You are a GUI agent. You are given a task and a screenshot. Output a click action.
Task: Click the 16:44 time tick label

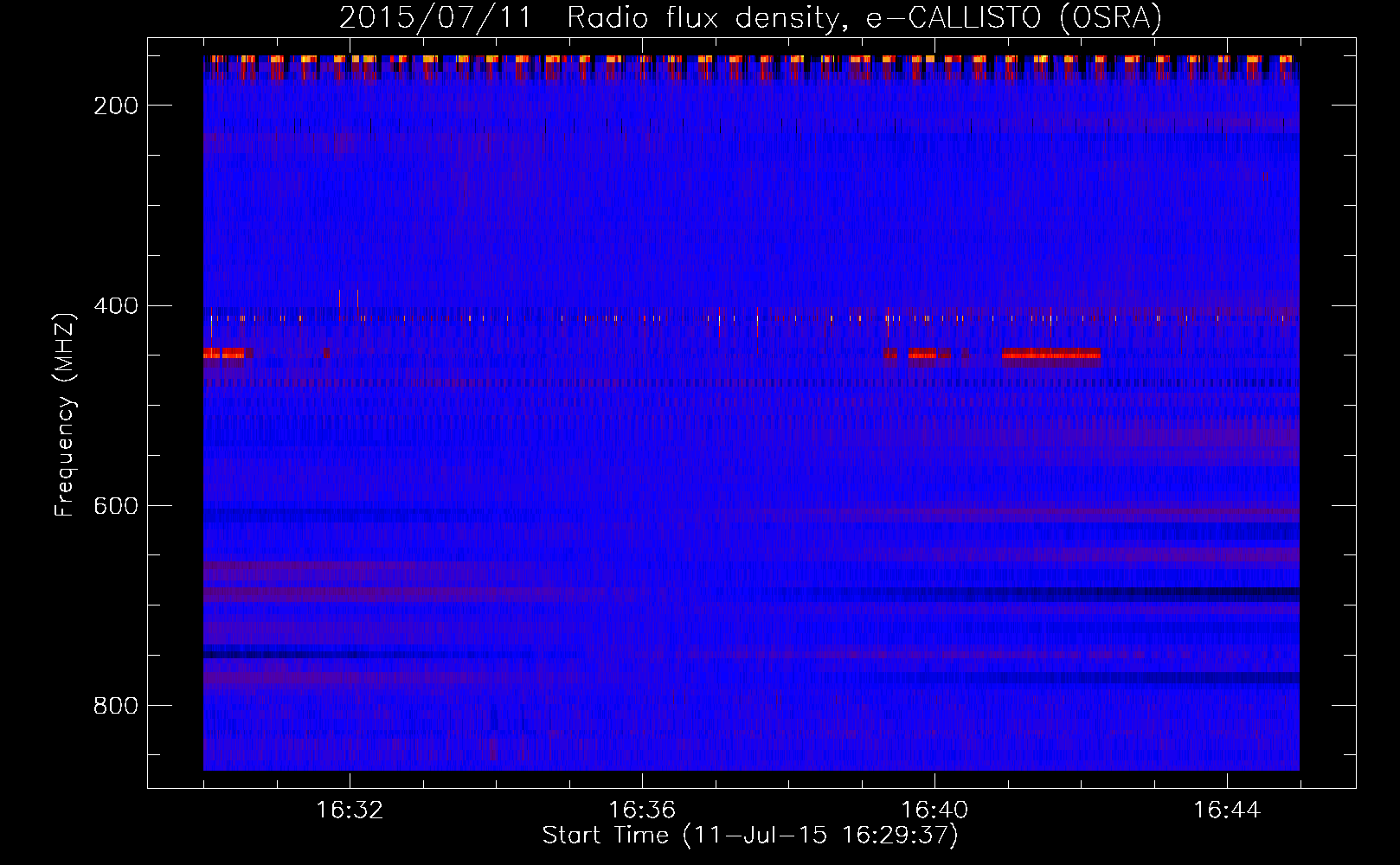pyautogui.click(x=1227, y=811)
